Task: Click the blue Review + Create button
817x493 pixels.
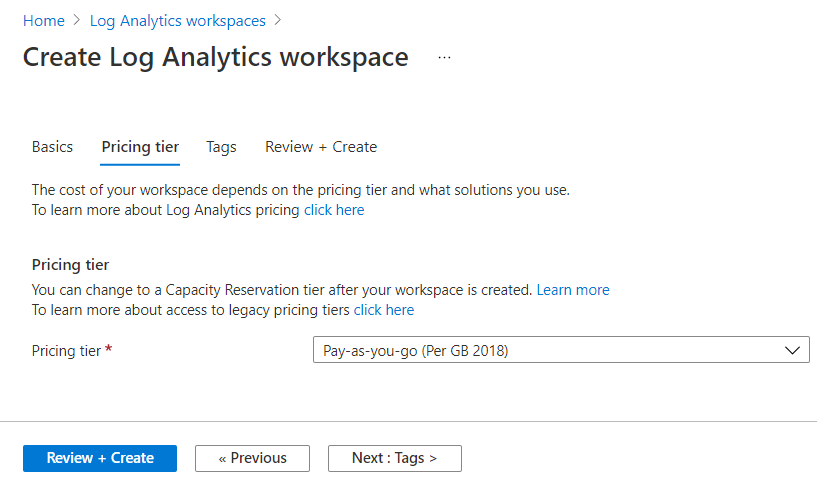Action: tap(100, 458)
